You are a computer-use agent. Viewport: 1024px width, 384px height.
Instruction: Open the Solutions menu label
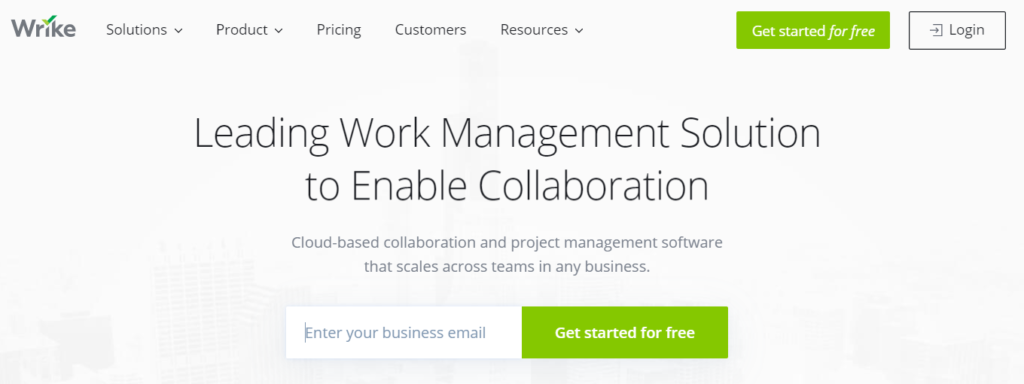tap(136, 29)
